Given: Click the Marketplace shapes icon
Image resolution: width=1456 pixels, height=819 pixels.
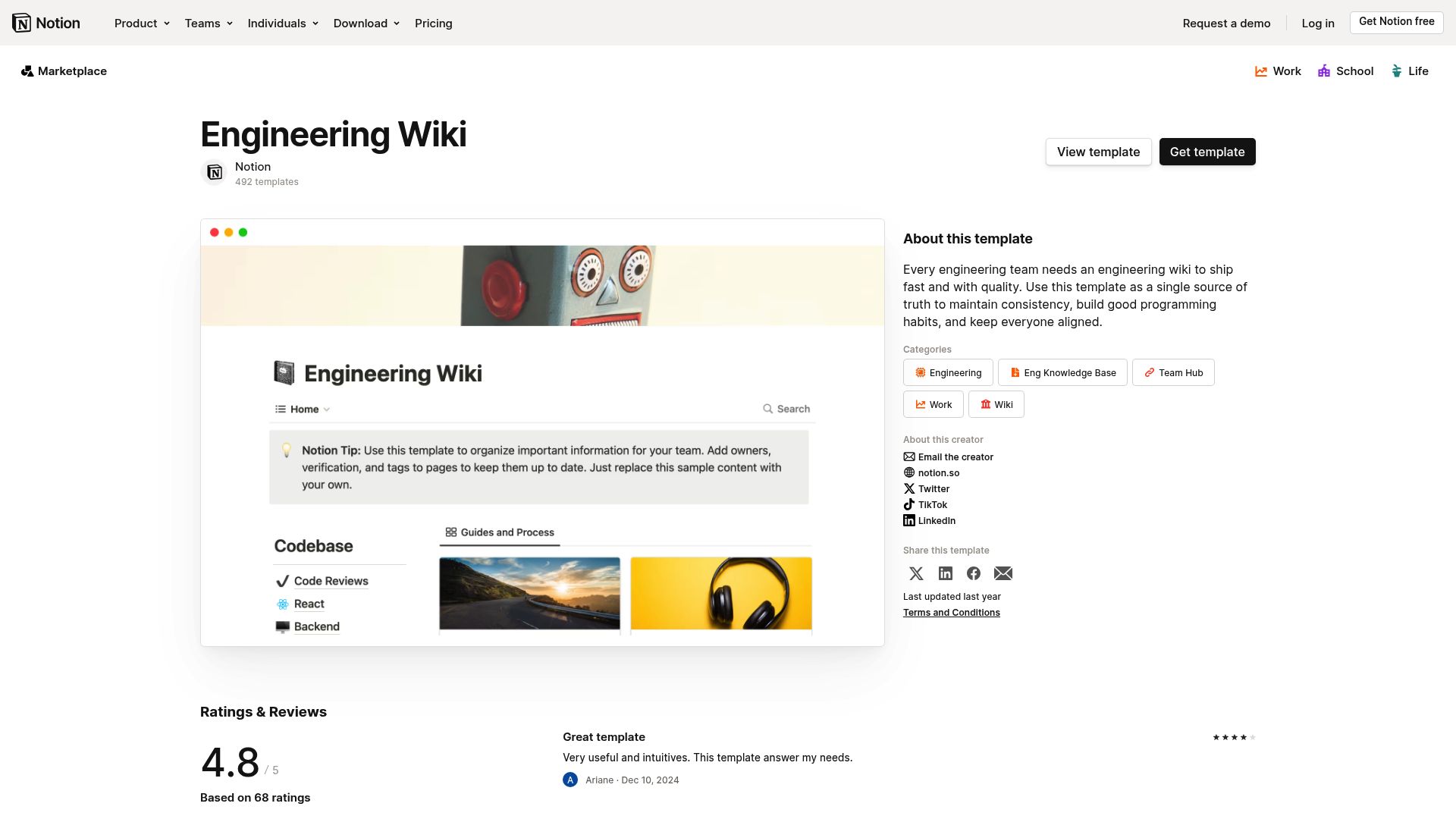Looking at the screenshot, I should tap(27, 71).
